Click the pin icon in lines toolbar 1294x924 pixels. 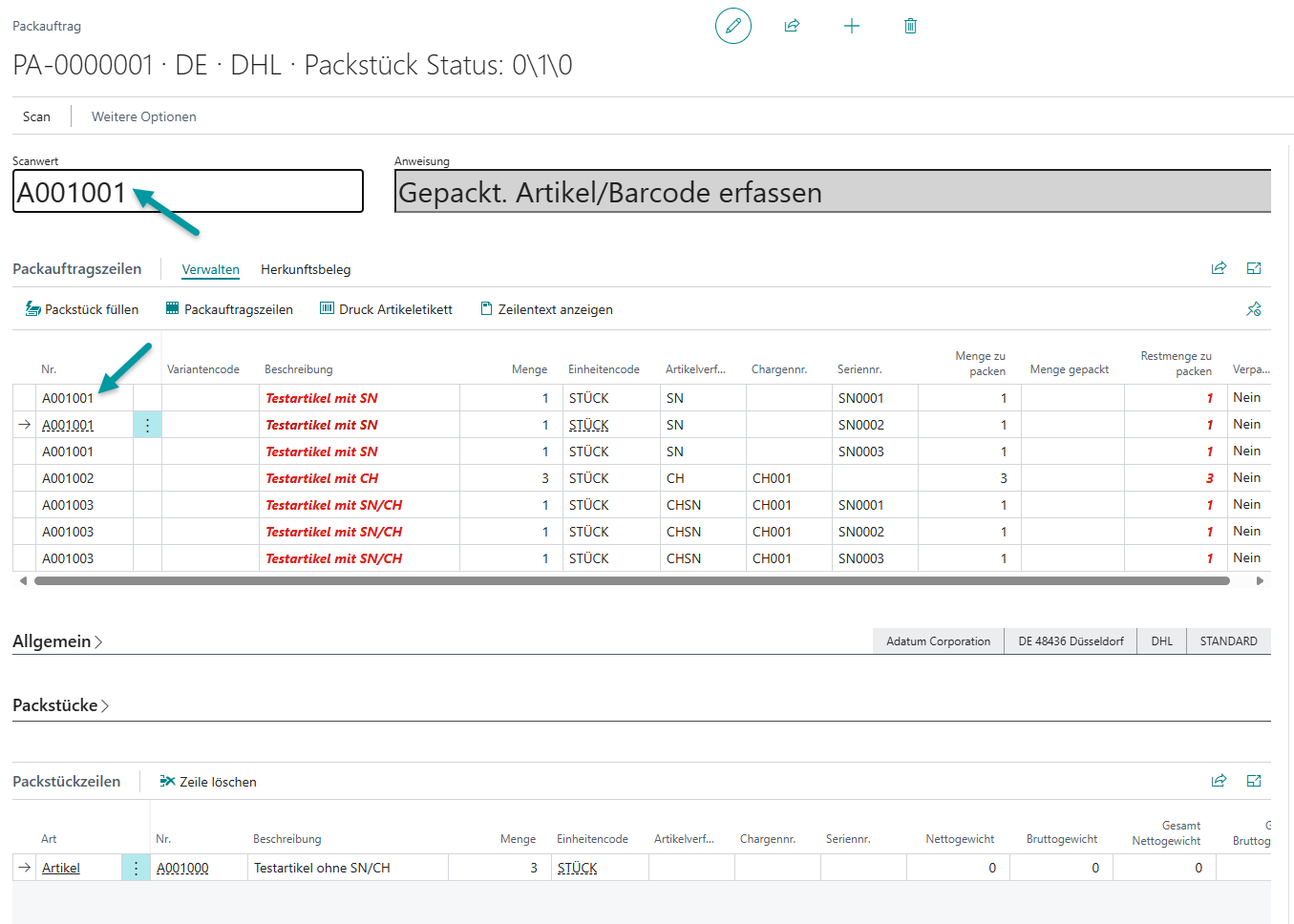pos(1254,309)
